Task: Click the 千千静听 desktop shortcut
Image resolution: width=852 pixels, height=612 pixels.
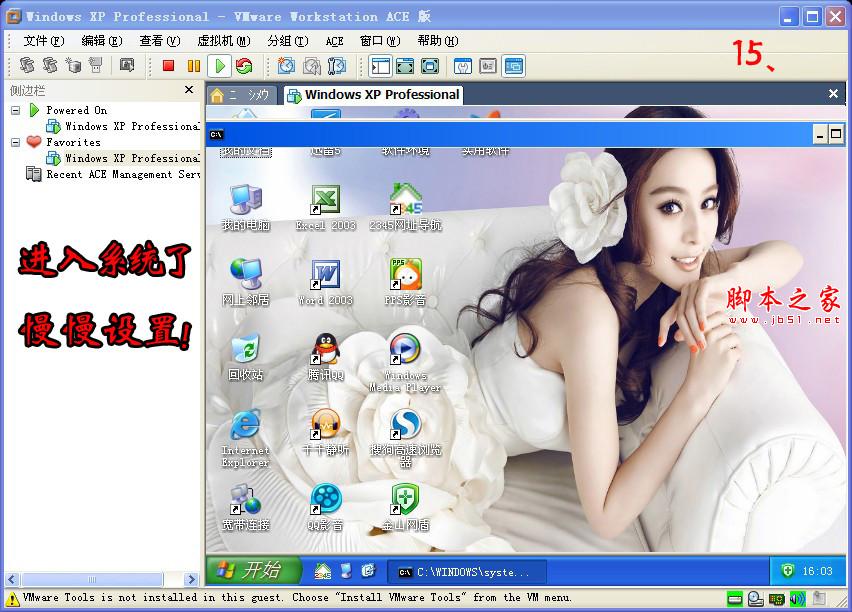Action: click(x=325, y=432)
